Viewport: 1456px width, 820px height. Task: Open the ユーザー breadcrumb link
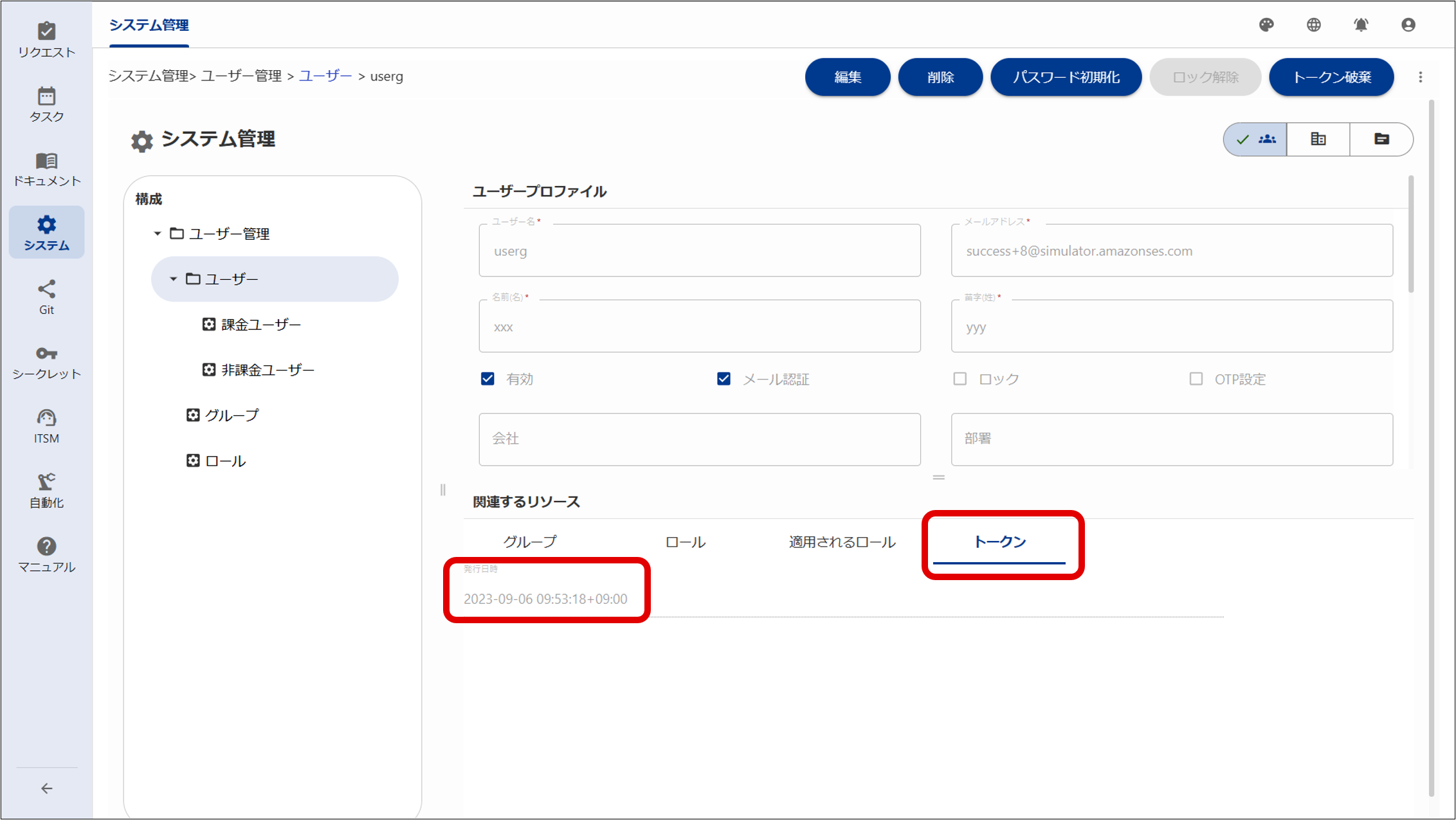[325, 76]
